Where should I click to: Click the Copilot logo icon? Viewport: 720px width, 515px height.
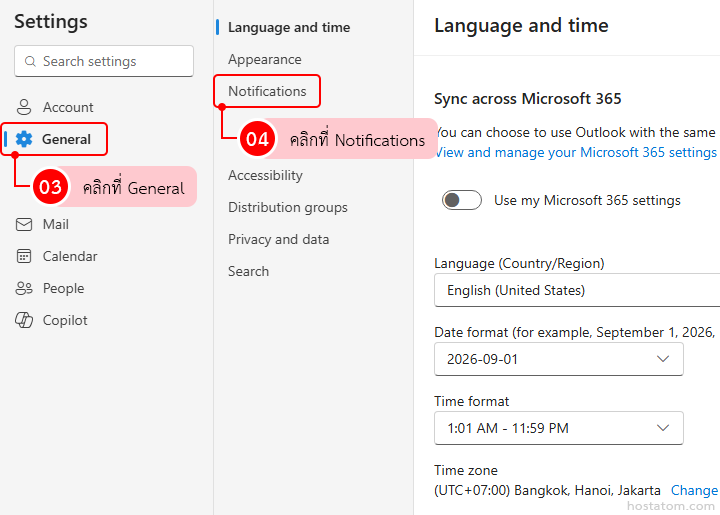point(24,320)
